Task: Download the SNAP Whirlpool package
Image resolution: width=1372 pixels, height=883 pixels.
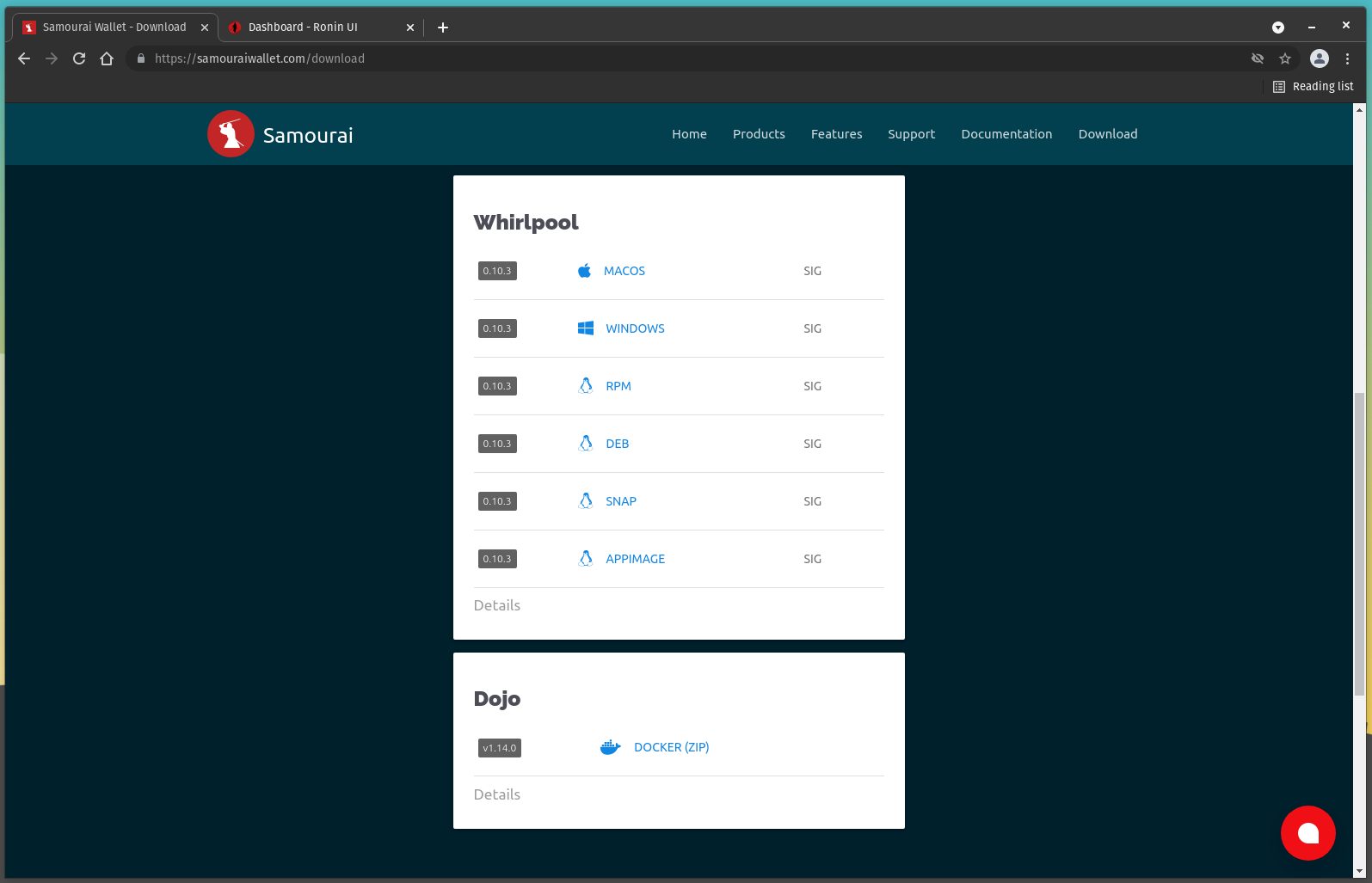Action: (x=621, y=501)
